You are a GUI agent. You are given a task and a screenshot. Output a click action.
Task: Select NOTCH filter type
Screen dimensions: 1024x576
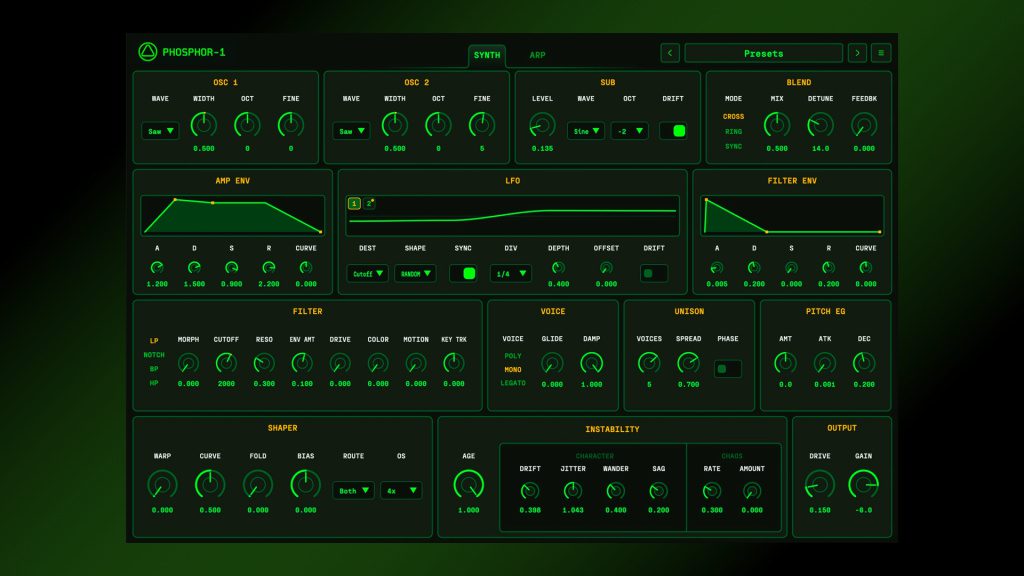(x=154, y=355)
